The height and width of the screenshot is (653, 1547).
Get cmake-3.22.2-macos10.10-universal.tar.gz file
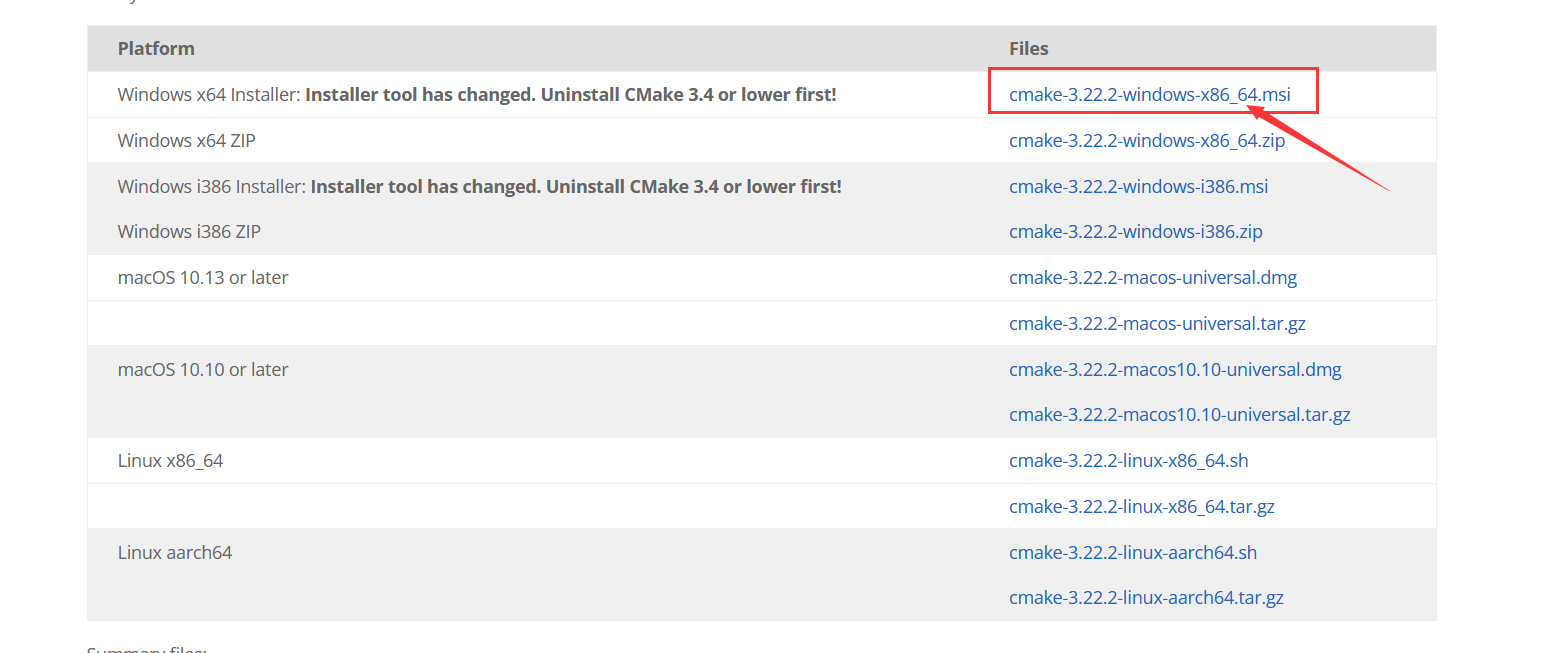pos(1180,415)
